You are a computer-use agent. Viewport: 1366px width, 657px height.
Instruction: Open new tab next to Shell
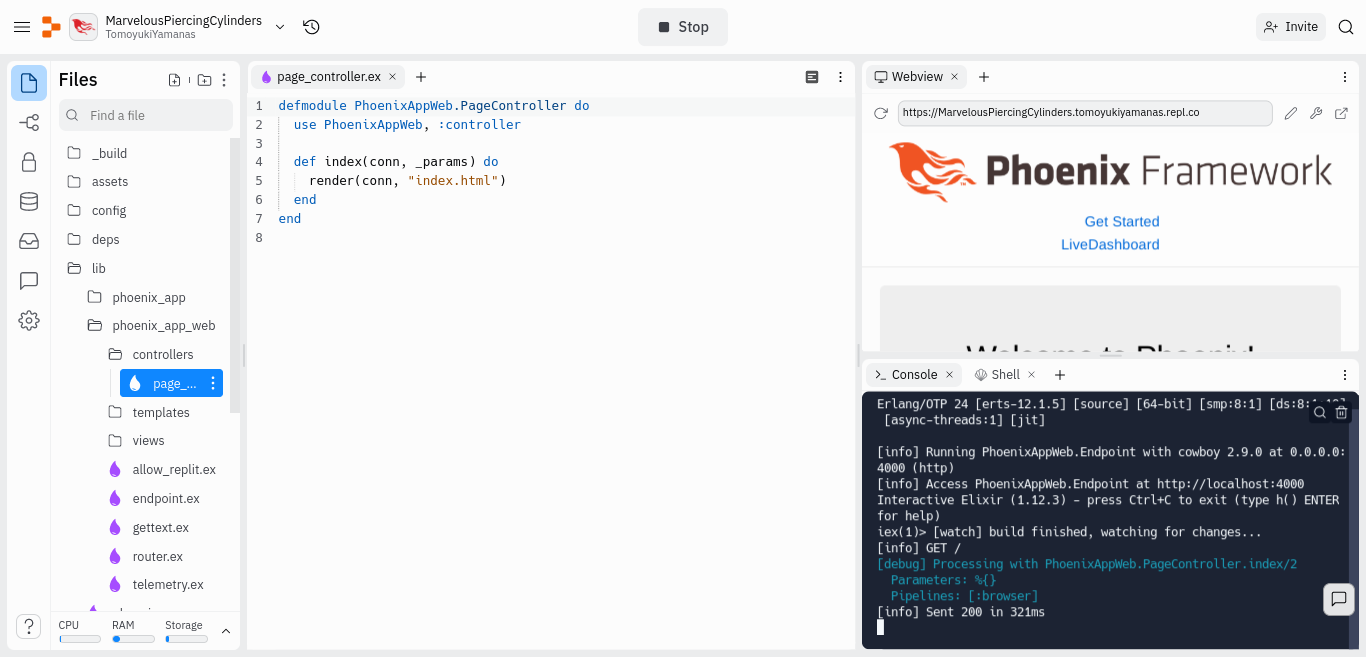[1060, 375]
